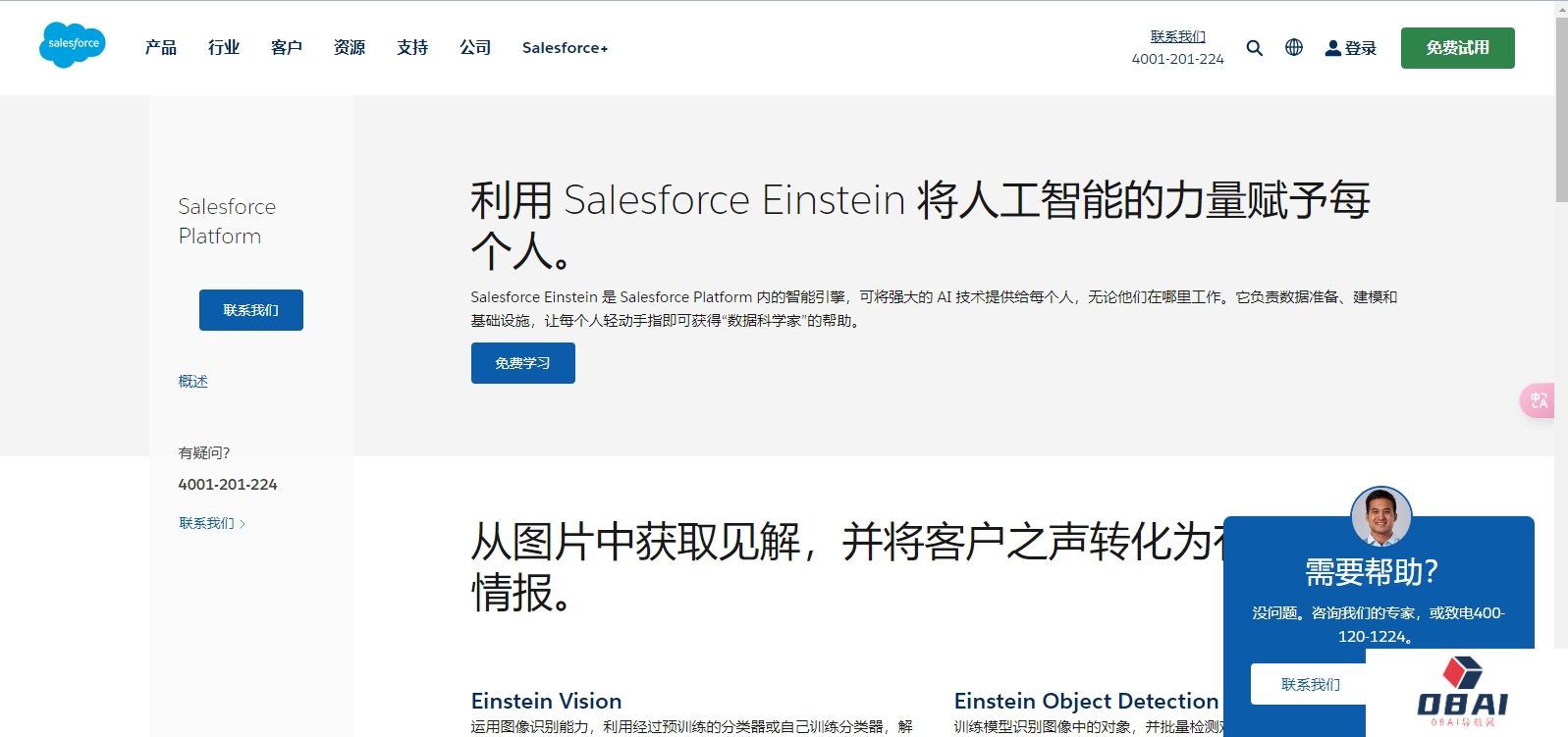
Task: Click sidebar phone number 4001-201-224
Action: (228, 484)
